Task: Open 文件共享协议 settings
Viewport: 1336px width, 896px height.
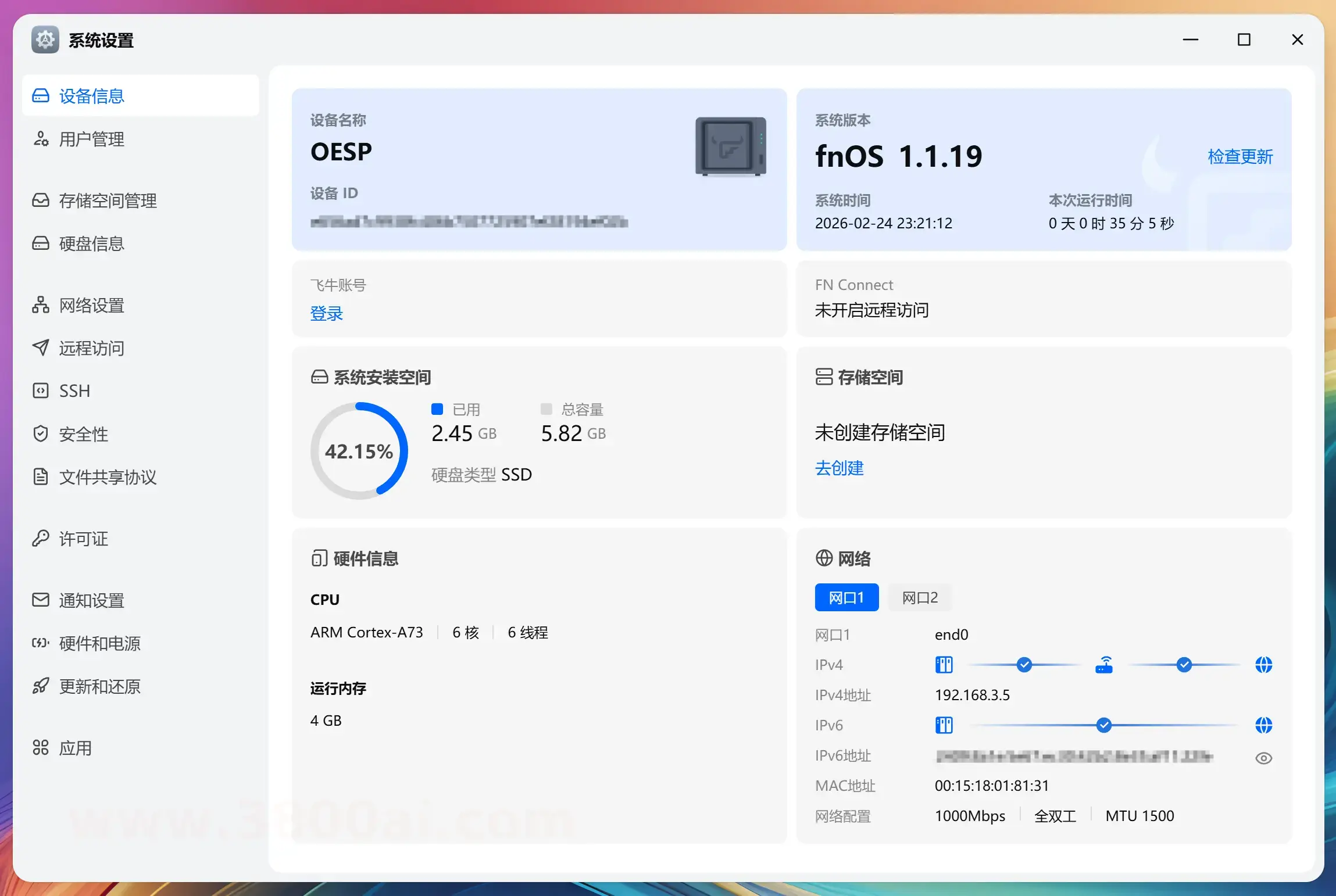Action: [108, 478]
